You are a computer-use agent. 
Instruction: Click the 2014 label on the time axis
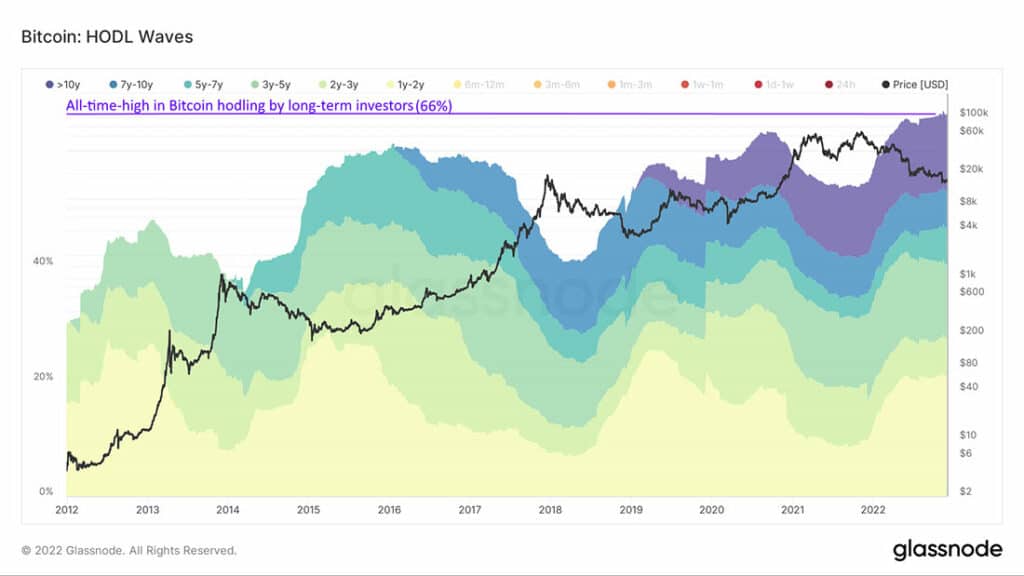click(x=228, y=509)
